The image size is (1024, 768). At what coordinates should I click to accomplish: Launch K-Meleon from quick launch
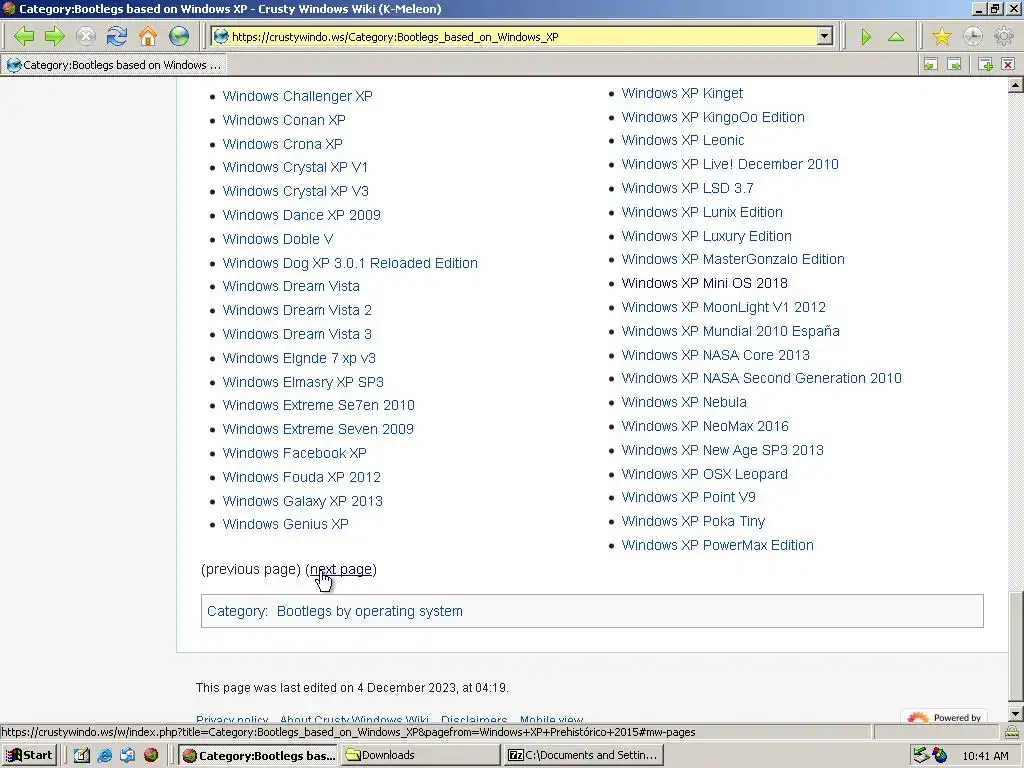(x=151, y=756)
